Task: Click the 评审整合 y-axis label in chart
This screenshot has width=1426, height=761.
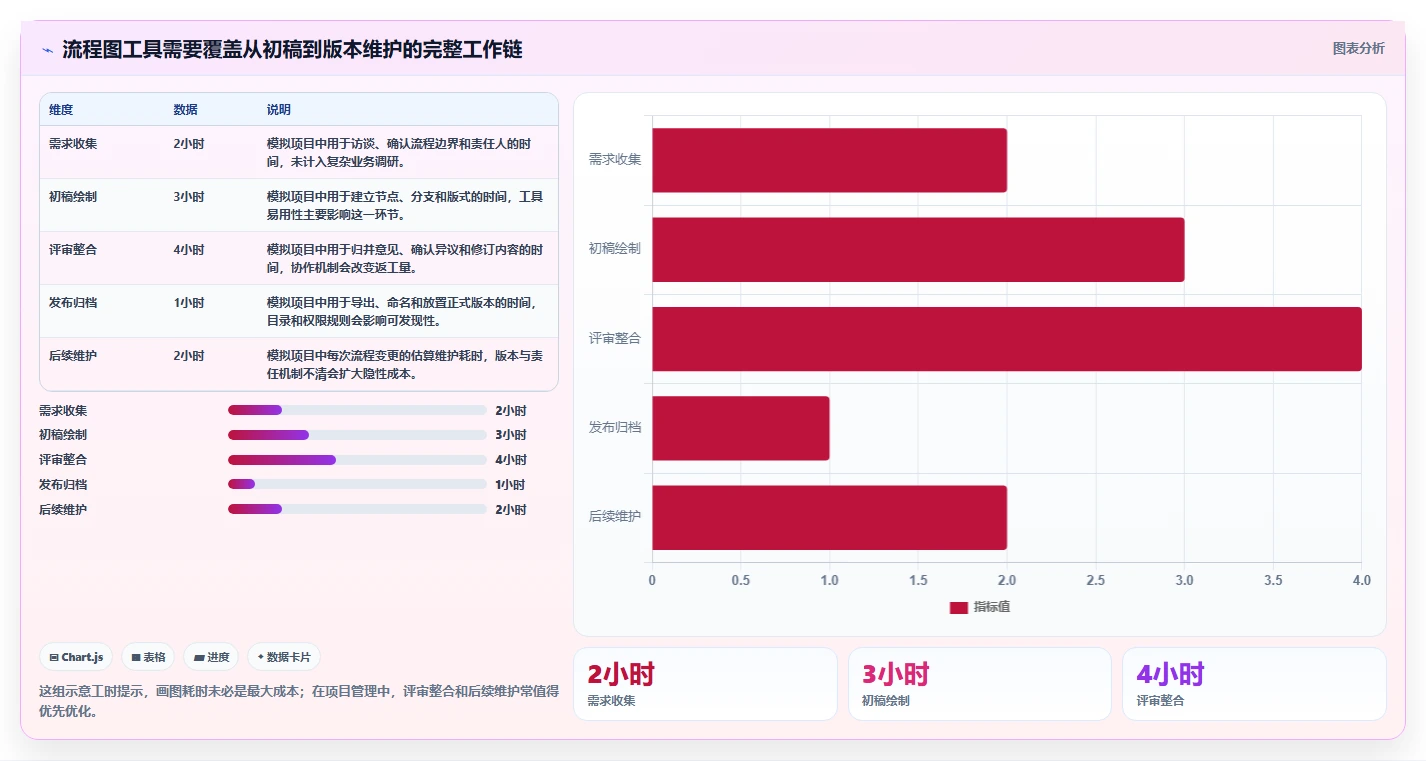Action: click(x=615, y=338)
